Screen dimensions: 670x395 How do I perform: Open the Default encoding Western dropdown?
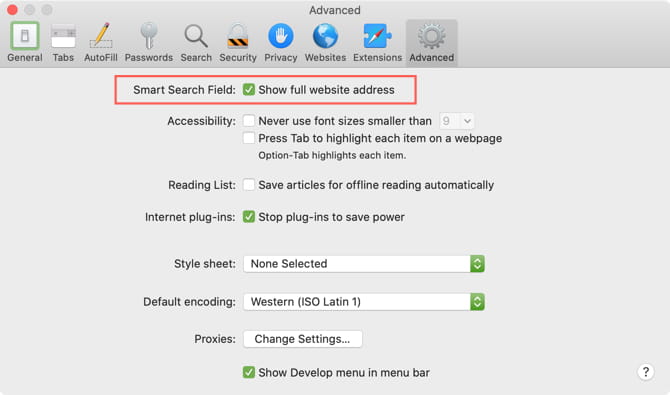pyautogui.click(x=364, y=302)
